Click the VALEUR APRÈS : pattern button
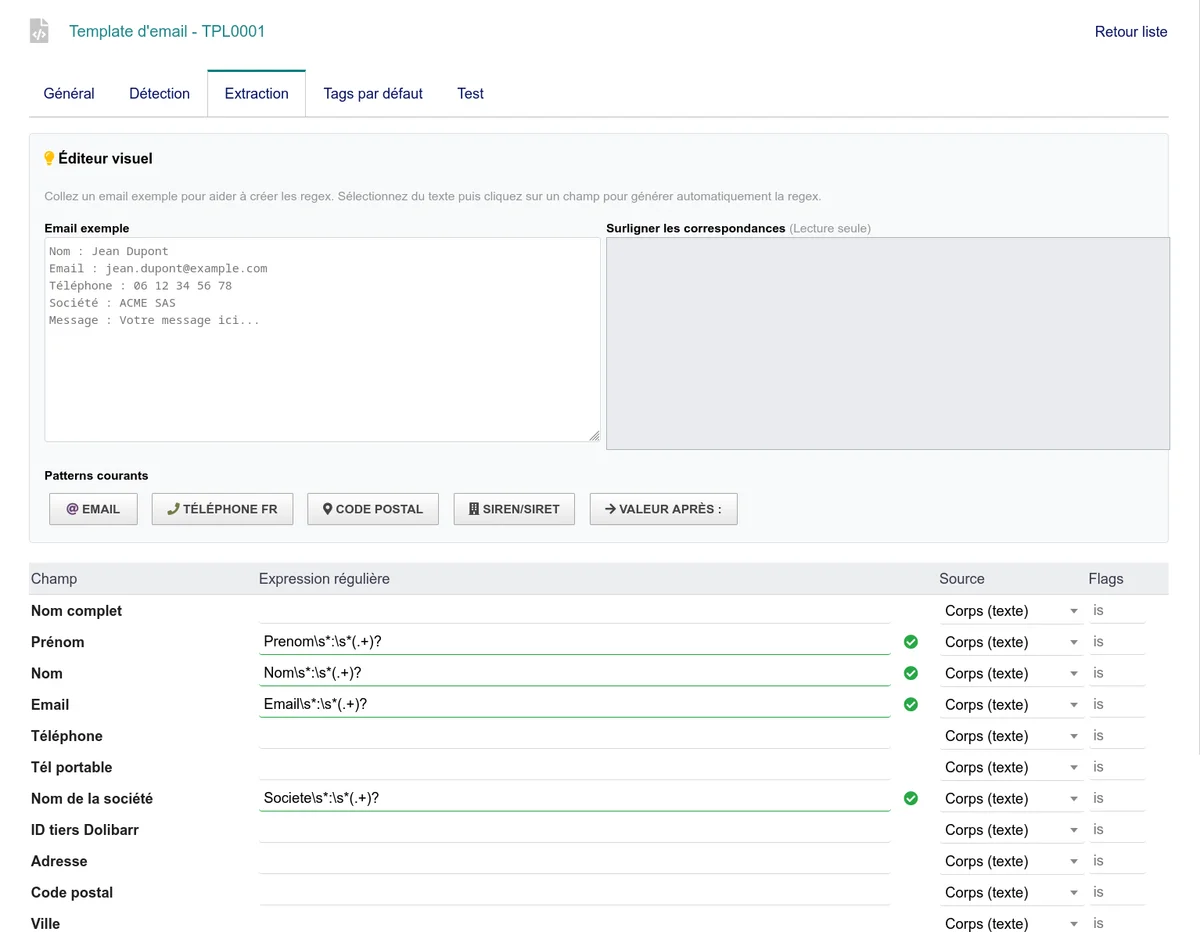Viewport: 1200px width, 932px height. 663,509
